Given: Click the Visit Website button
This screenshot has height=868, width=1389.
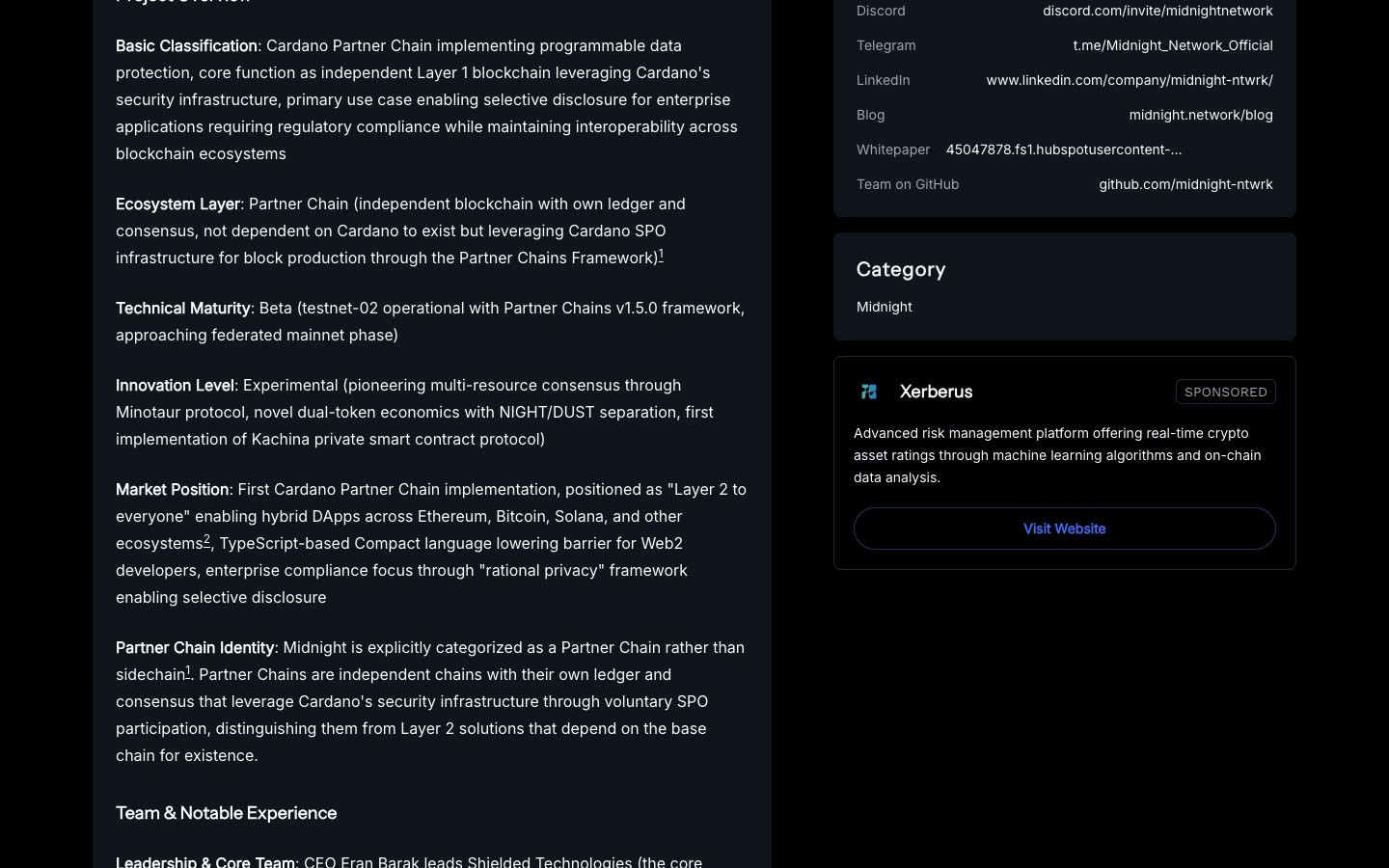Looking at the screenshot, I should click(x=1064, y=529).
